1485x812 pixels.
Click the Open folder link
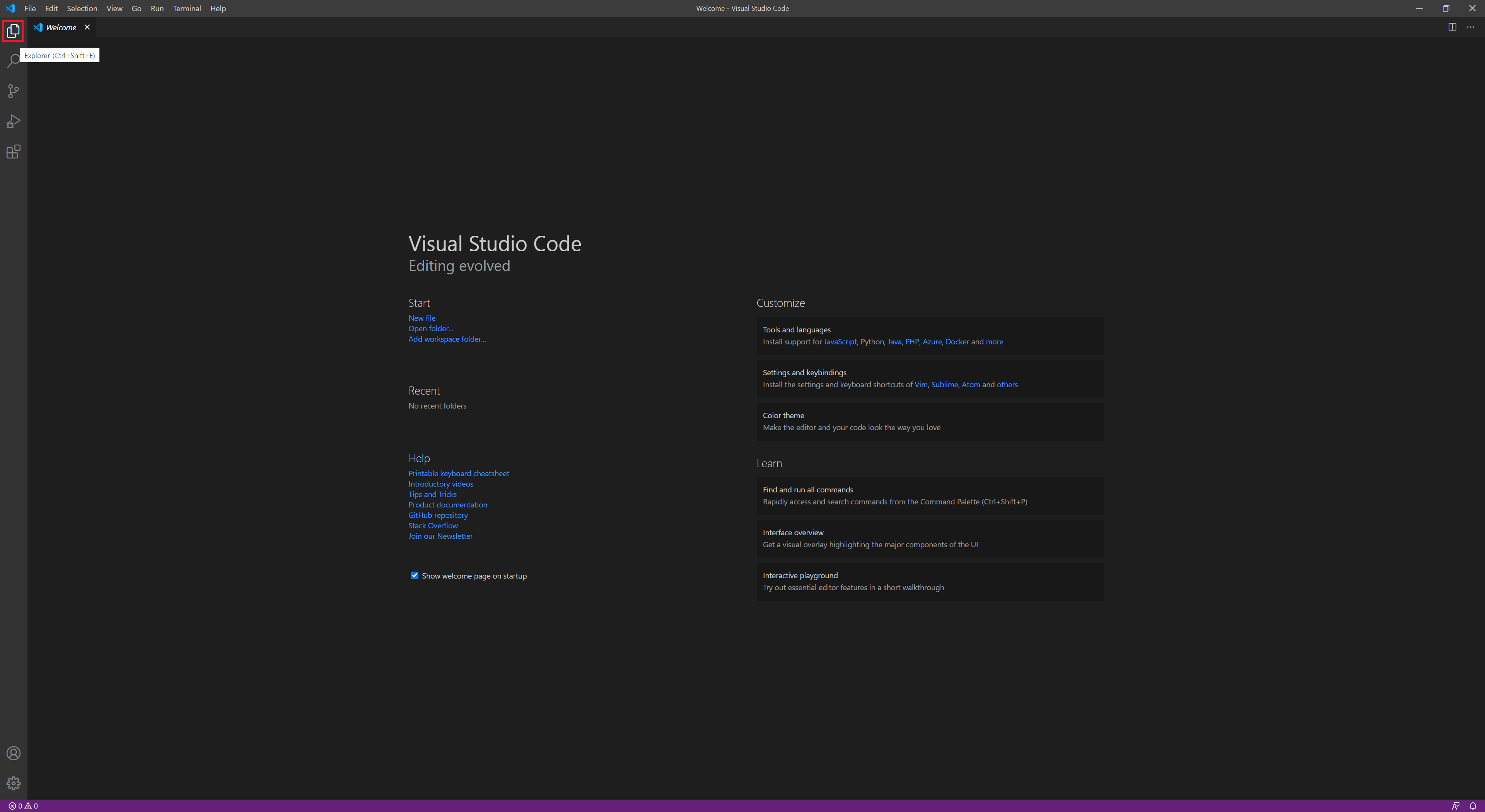[x=431, y=329]
